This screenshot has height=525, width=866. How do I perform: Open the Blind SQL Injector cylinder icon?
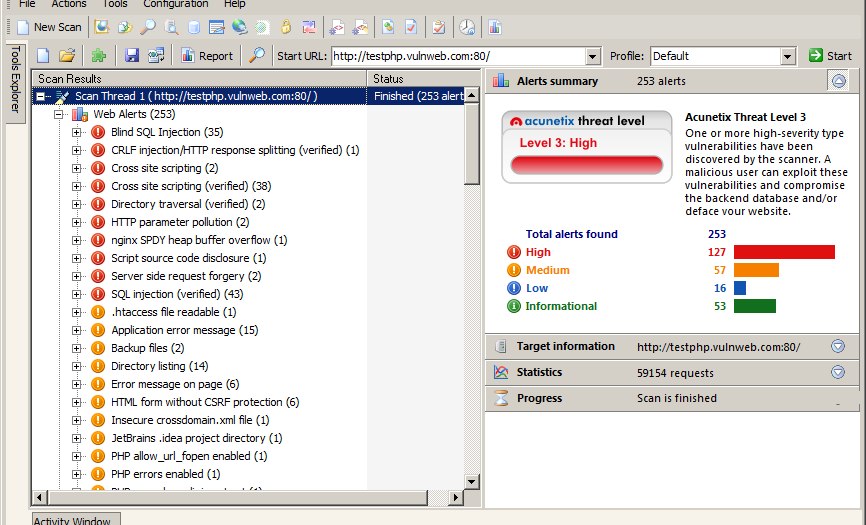click(x=194, y=26)
